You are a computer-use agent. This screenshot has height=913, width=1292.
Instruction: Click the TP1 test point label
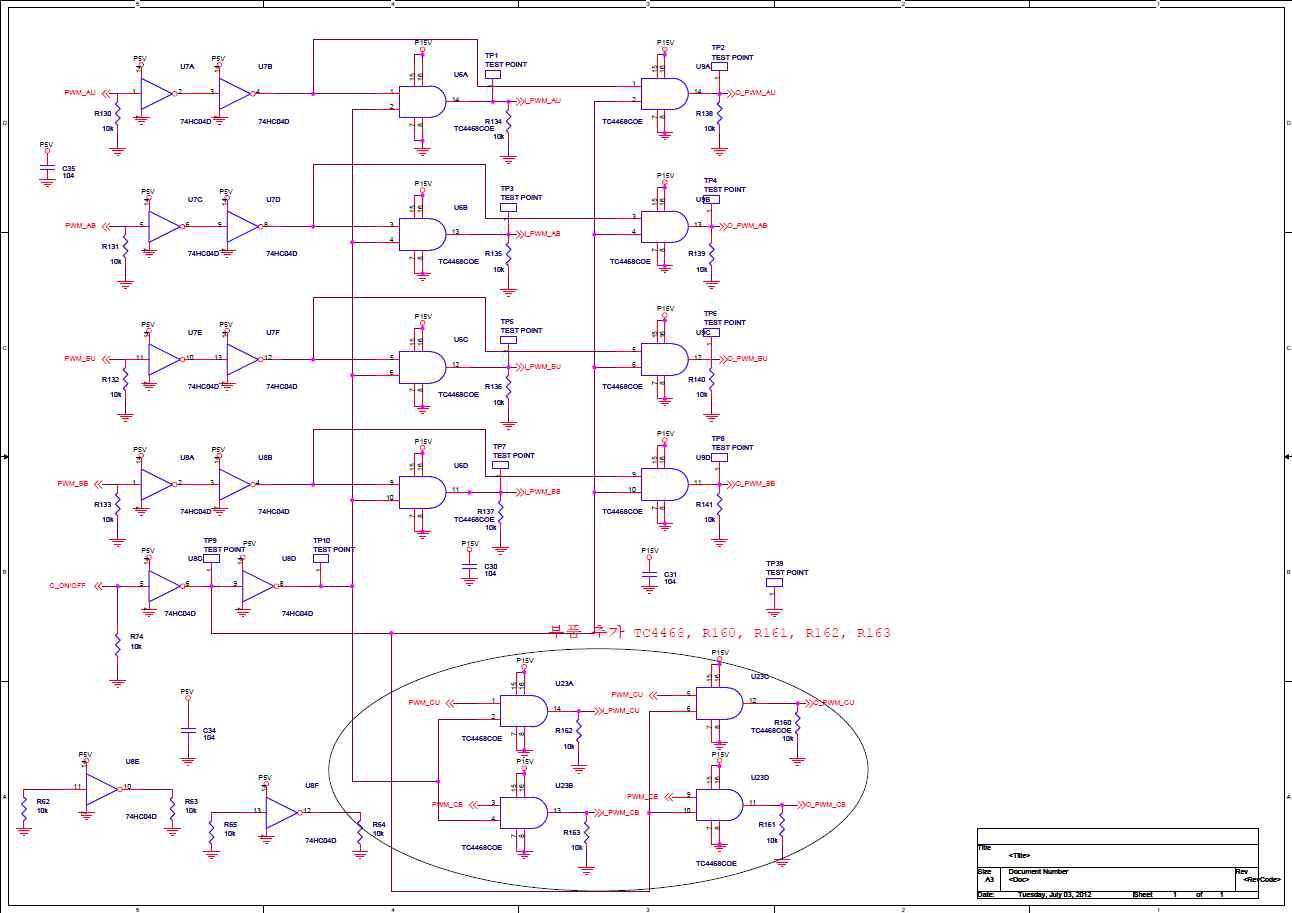[x=491, y=56]
